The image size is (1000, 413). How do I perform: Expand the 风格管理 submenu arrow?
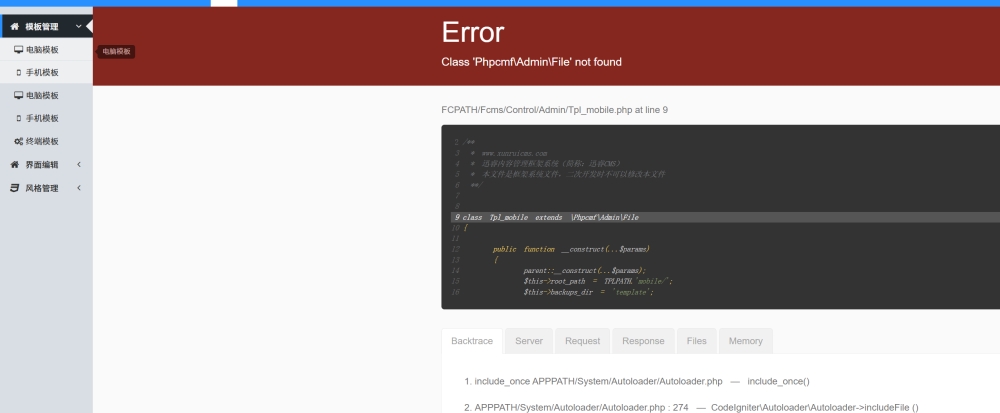pyautogui.click(x=78, y=187)
